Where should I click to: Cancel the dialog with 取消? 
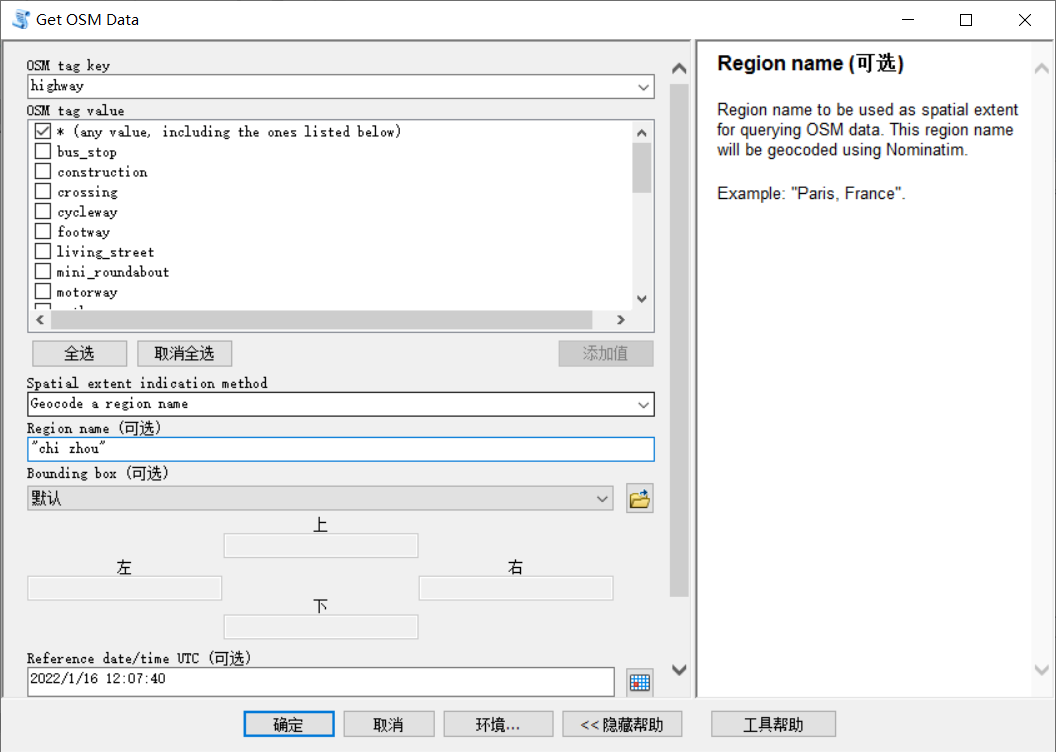pos(388,723)
